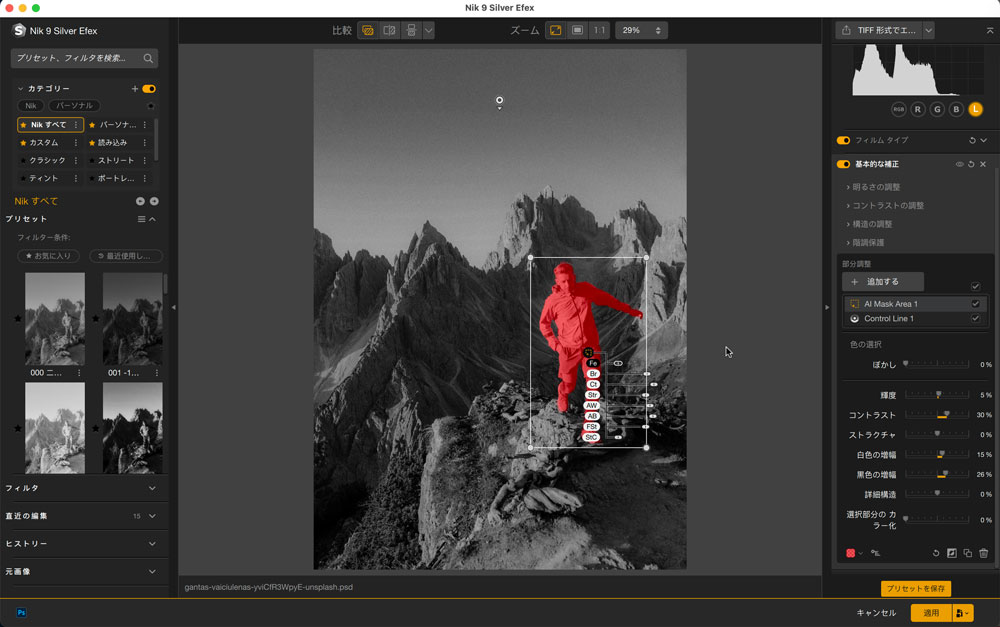Screen dimensions: 1000x627
Task: Click the RGB histogram channel button
Action: click(898, 109)
